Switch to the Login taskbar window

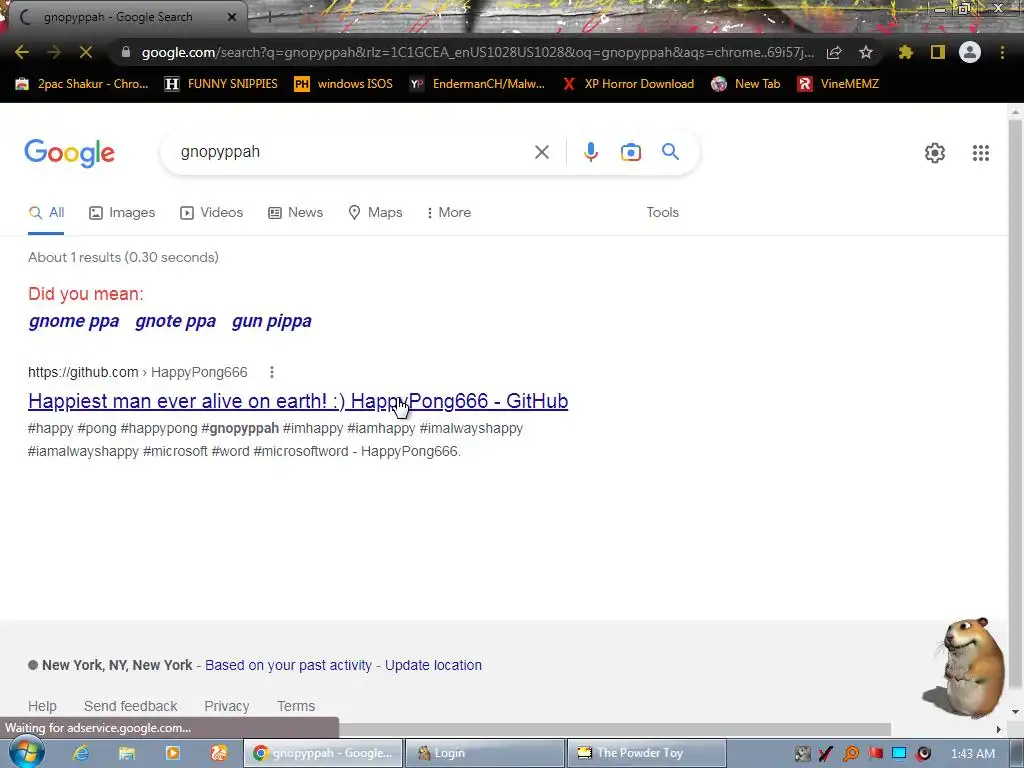pyautogui.click(x=485, y=753)
